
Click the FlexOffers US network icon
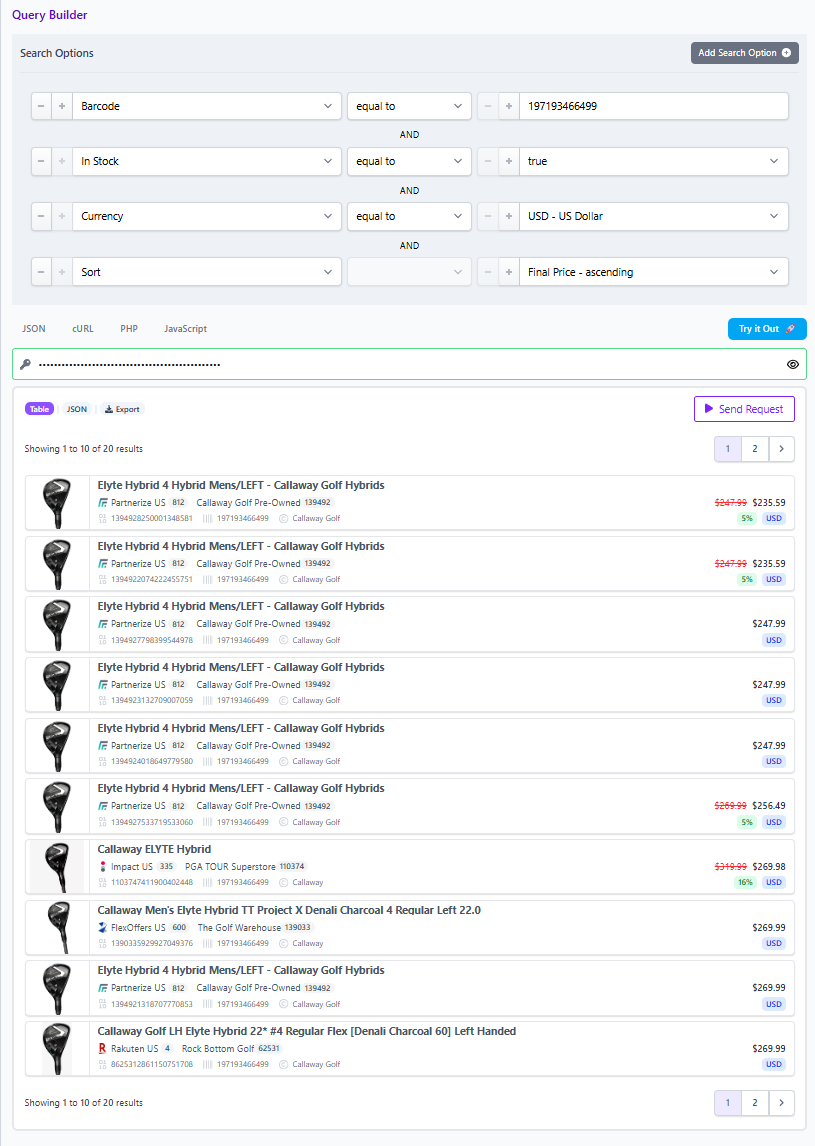click(102, 927)
